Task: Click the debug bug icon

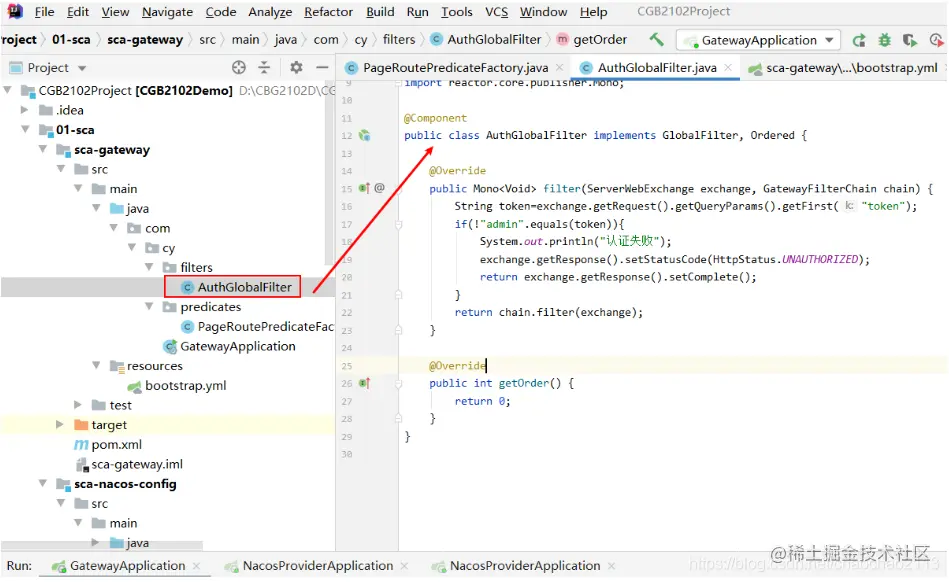Action: click(884, 41)
